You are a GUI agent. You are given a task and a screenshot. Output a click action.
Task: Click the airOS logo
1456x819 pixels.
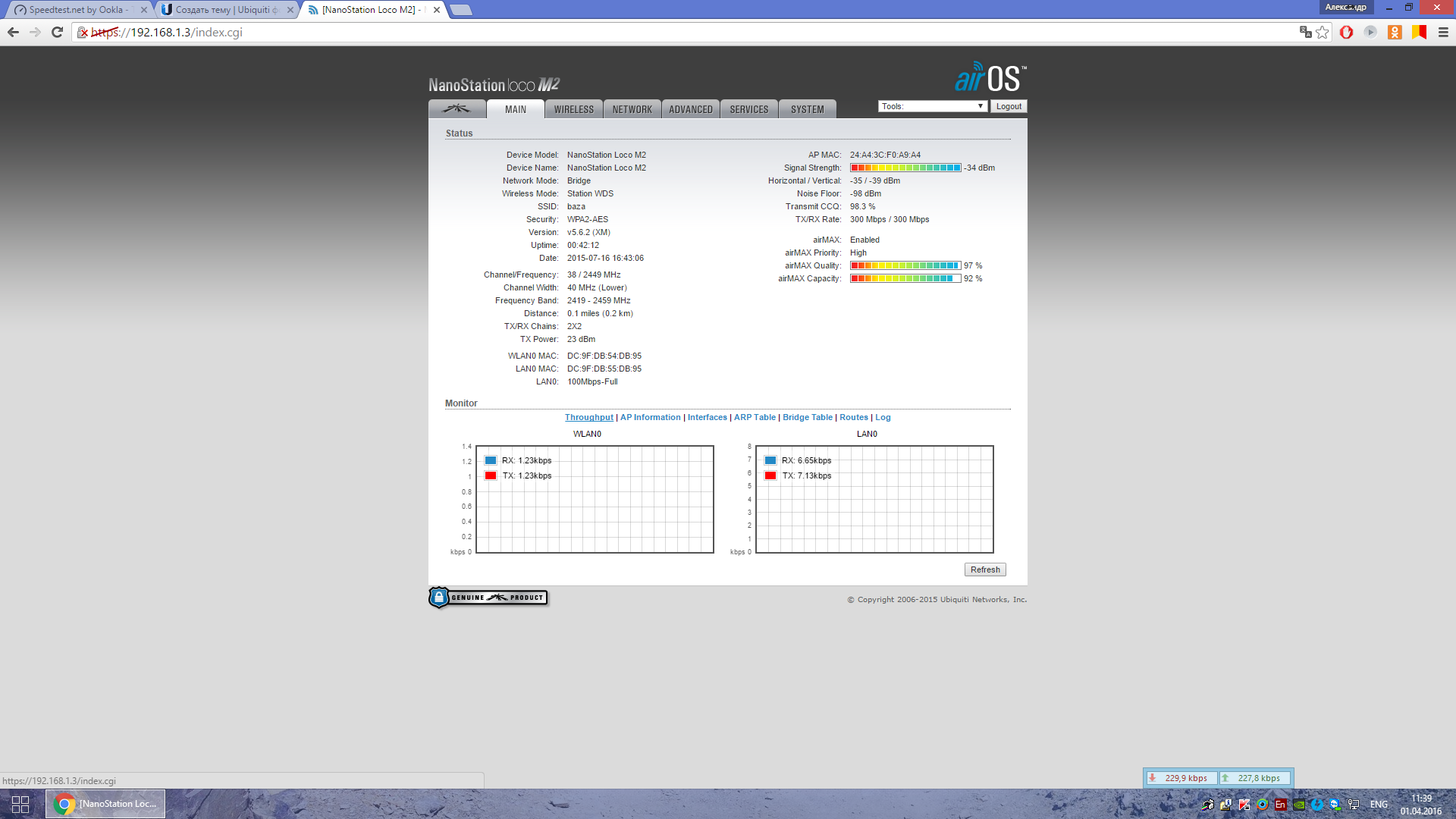click(x=990, y=77)
